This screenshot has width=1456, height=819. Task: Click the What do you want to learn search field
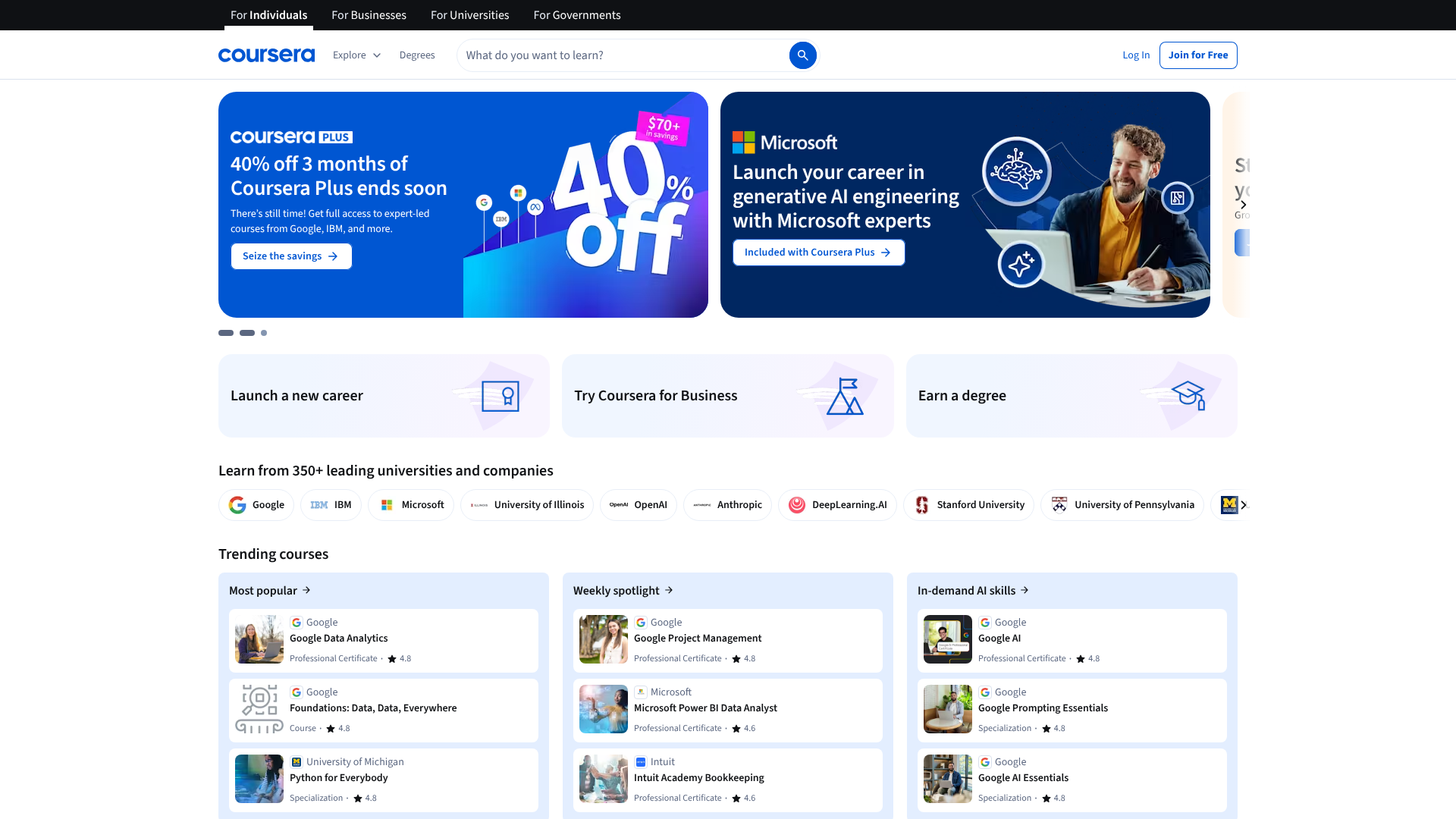tap(622, 55)
